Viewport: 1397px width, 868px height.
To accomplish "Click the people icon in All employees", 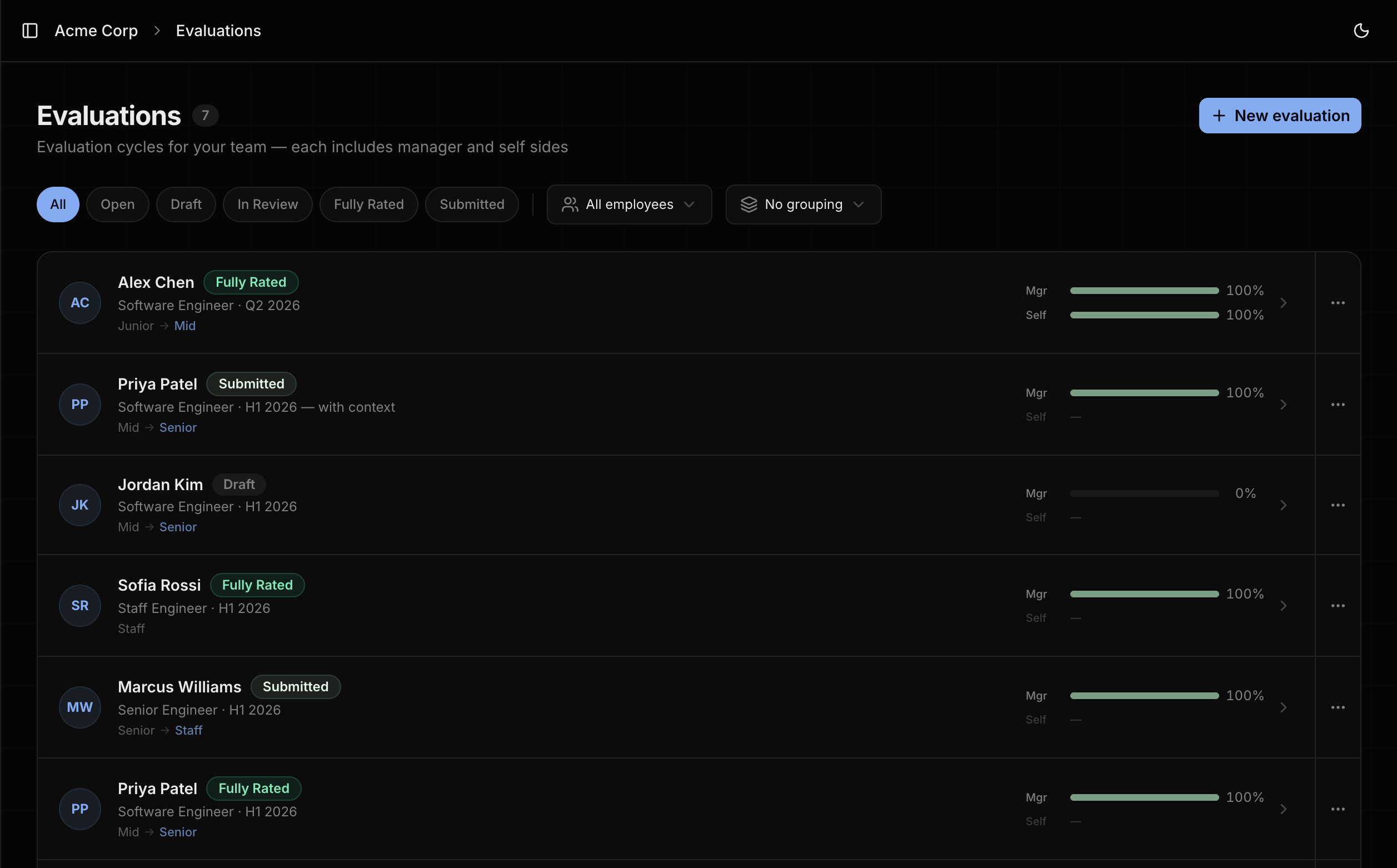I will (x=570, y=204).
